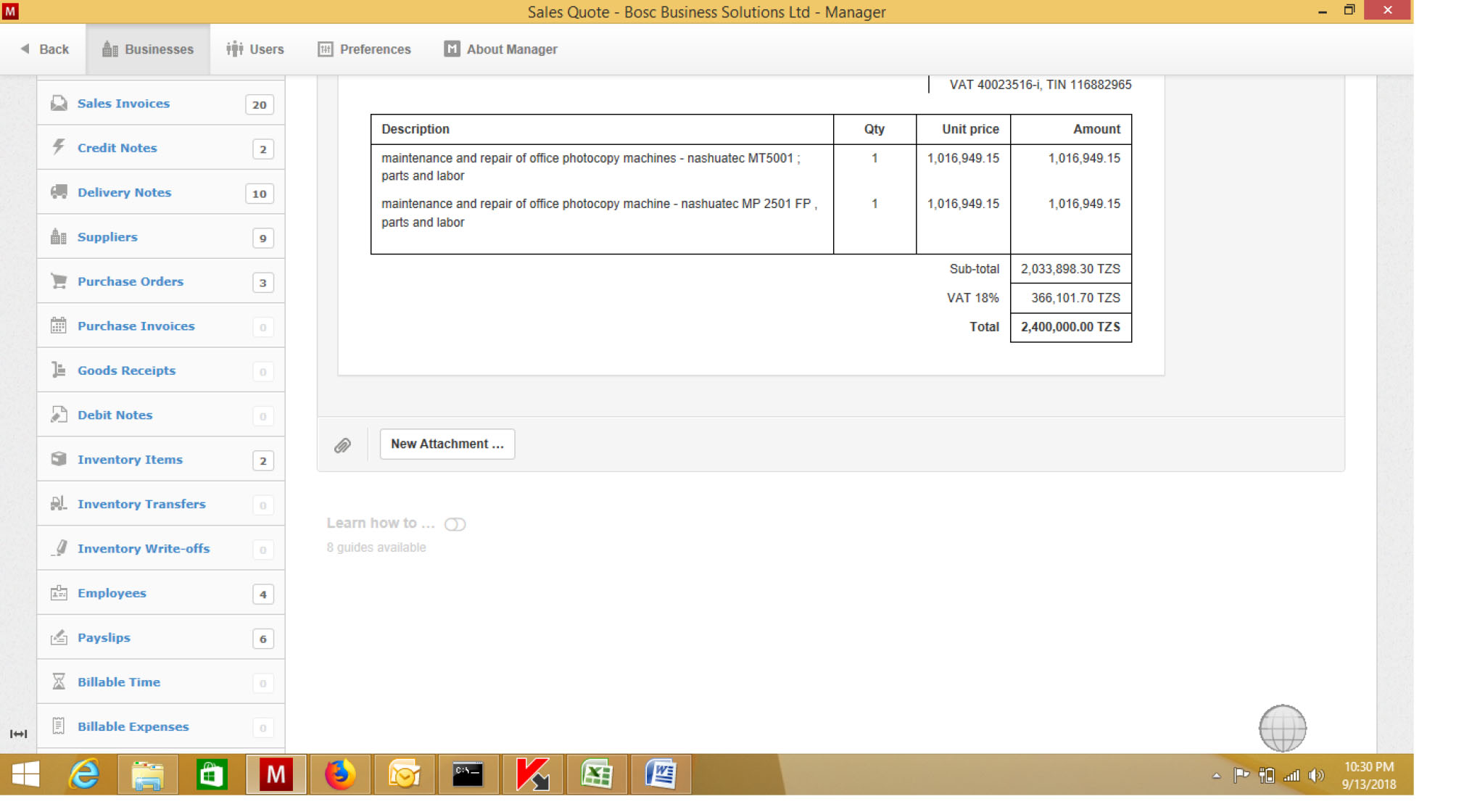Click the Employees badge icon
Screen dimensions: 1464x812
coord(59,593)
